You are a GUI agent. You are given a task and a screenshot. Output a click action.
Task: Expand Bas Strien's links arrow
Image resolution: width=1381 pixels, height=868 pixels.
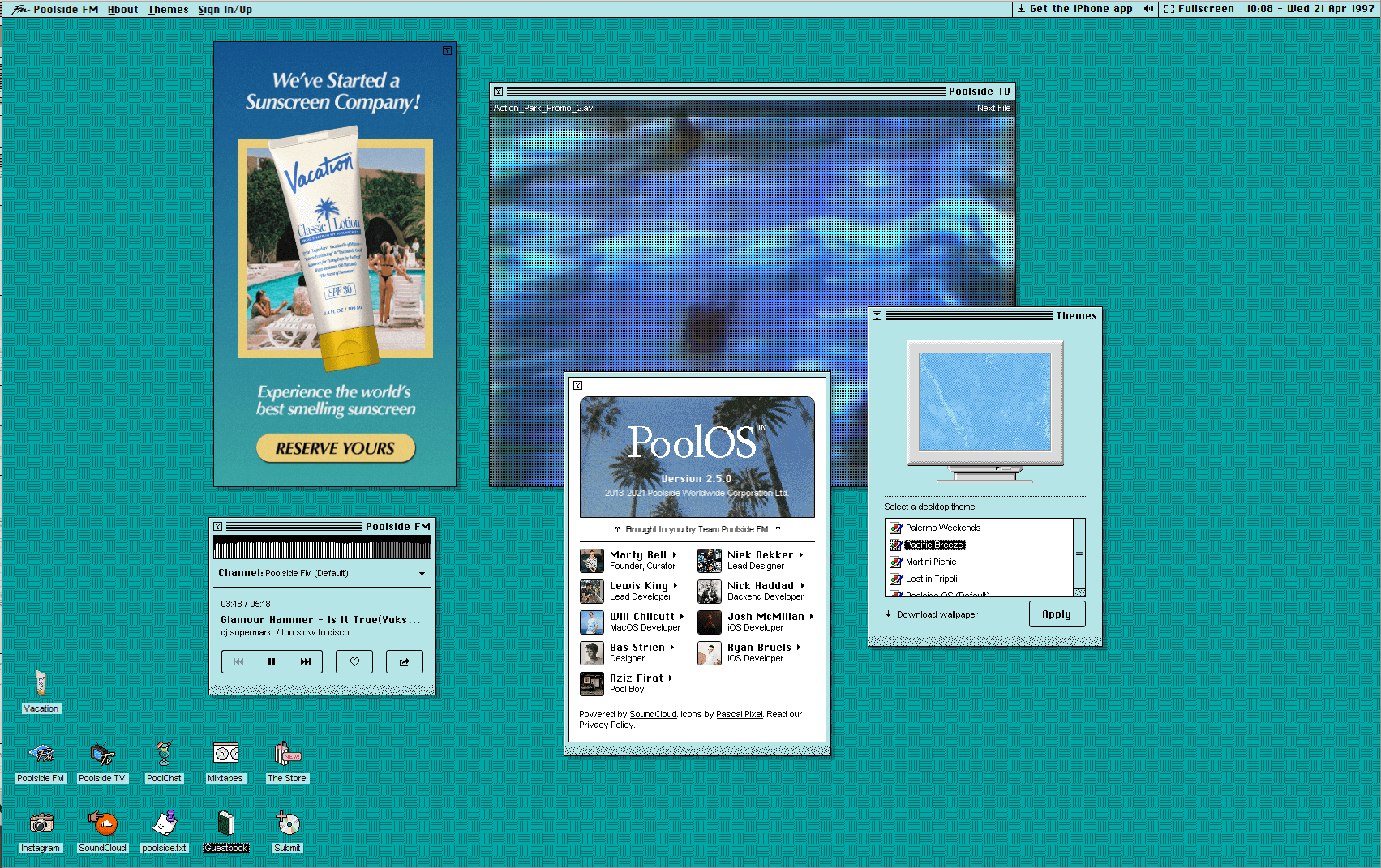coord(672,648)
